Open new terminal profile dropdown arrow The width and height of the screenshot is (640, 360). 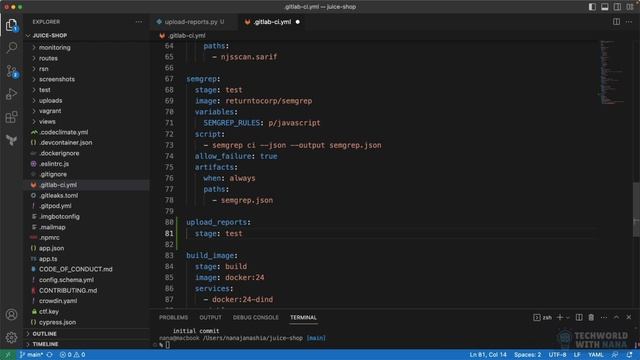[x=567, y=318]
